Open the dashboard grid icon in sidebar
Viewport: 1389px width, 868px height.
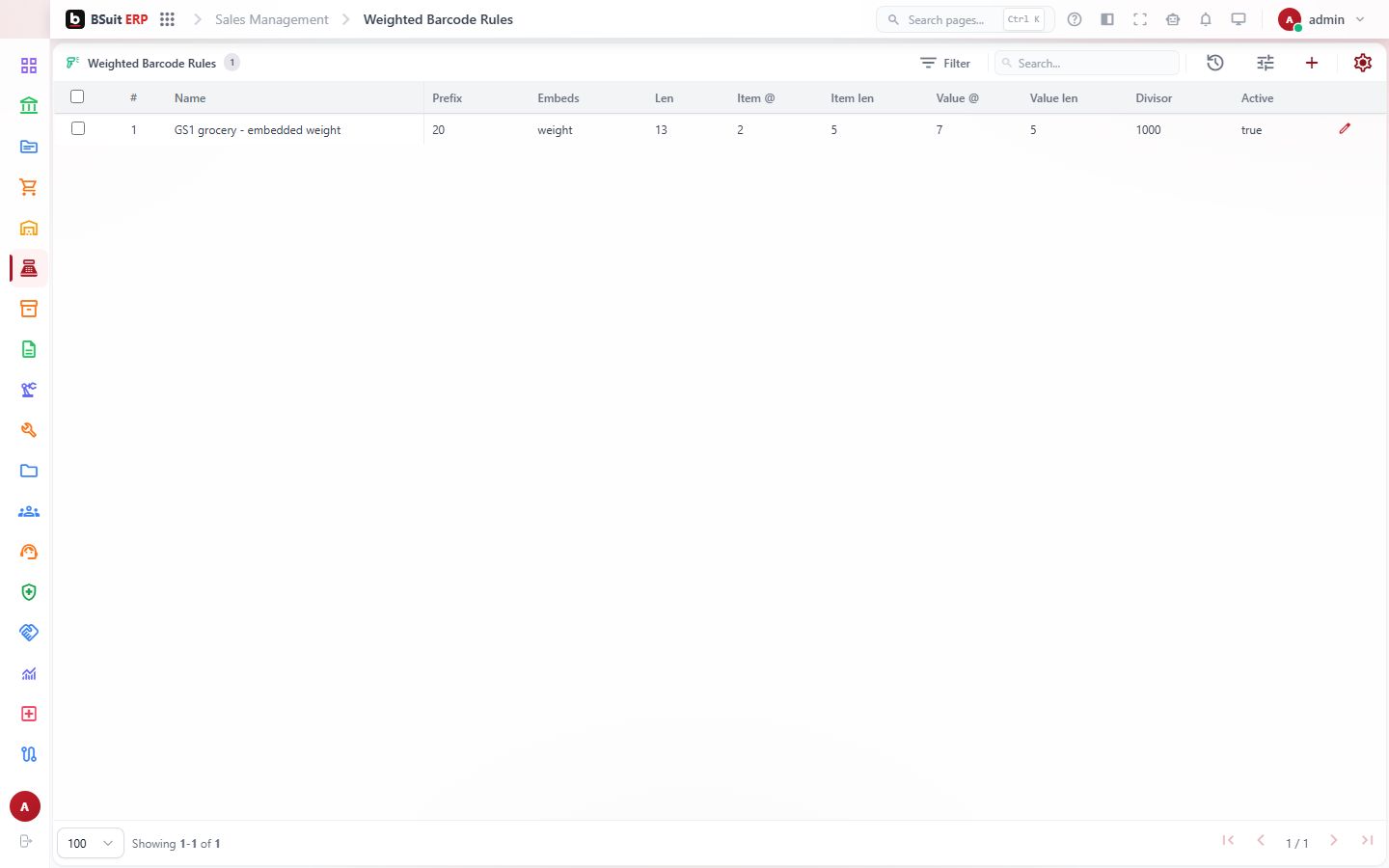[29, 66]
